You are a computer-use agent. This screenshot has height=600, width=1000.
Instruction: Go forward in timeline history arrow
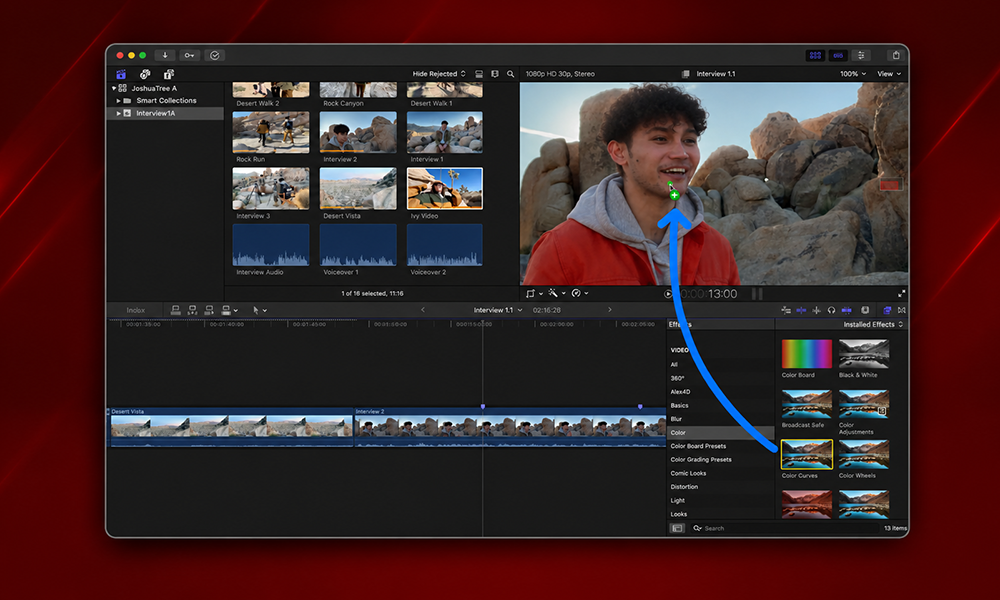tap(610, 310)
